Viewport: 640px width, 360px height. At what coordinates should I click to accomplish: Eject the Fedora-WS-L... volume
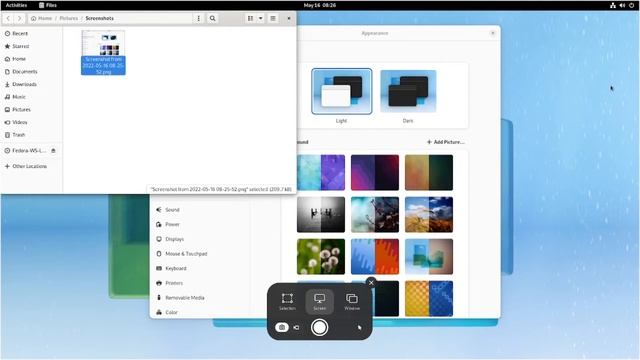coord(53,151)
